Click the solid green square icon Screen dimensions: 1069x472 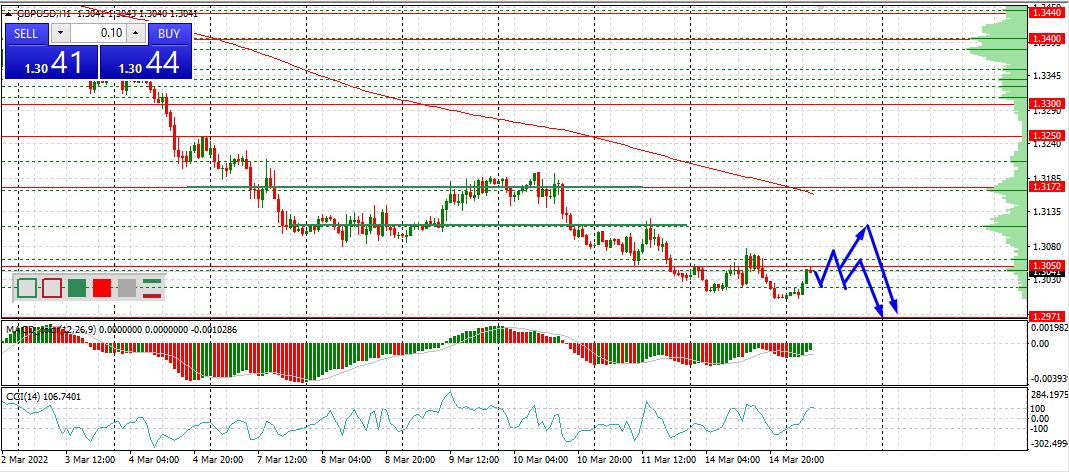pyautogui.click(x=77, y=288)
